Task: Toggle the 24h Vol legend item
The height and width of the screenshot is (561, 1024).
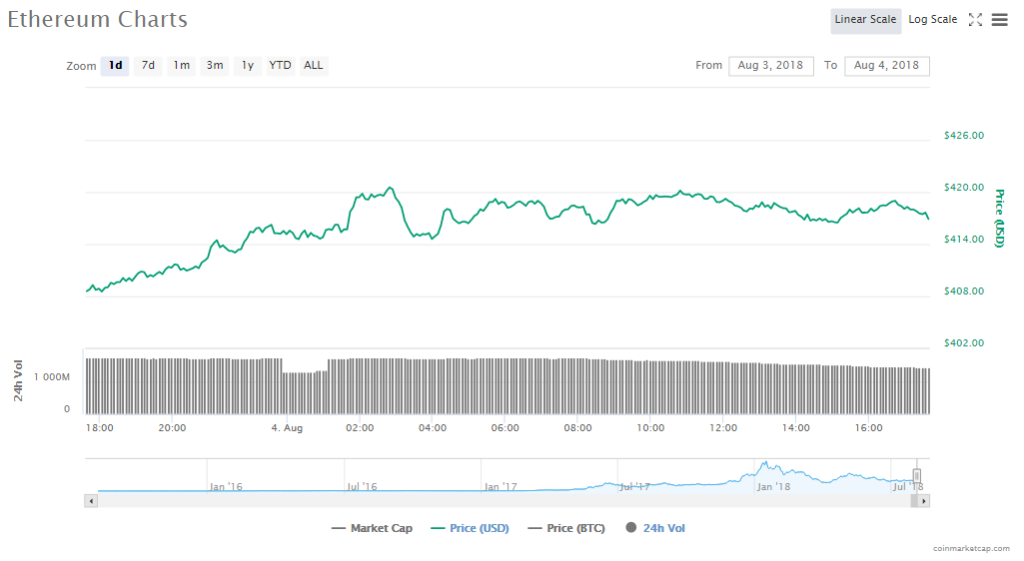Action: [x=655, y=528]
